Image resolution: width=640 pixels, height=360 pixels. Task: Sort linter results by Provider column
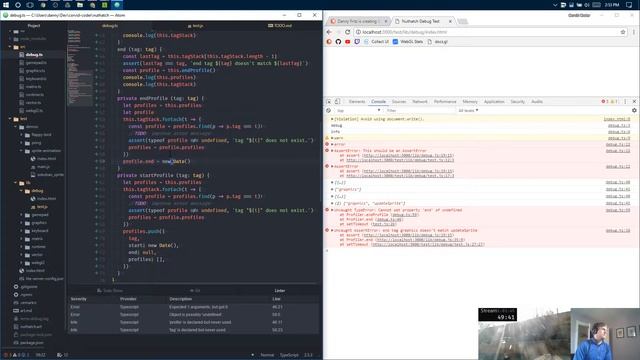[128, 299]
